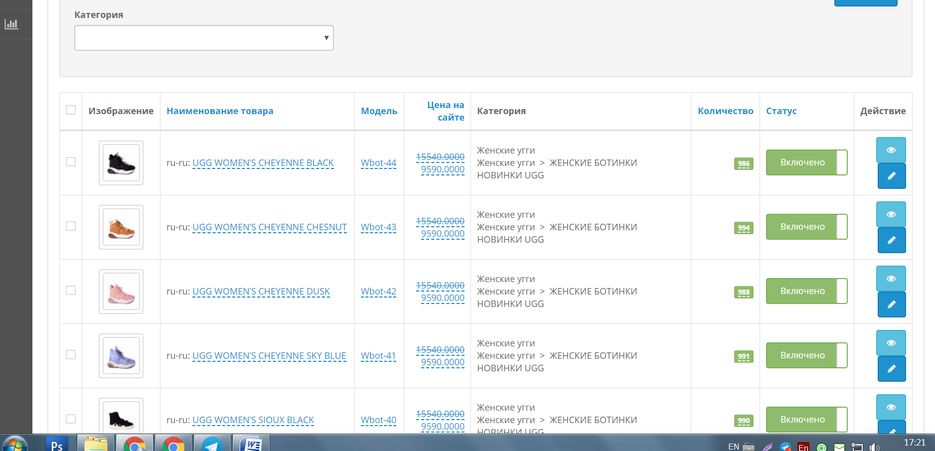Open Photoshop from the taskbar
This screenshot has height=451, width=935.
[x=57, y=444]
